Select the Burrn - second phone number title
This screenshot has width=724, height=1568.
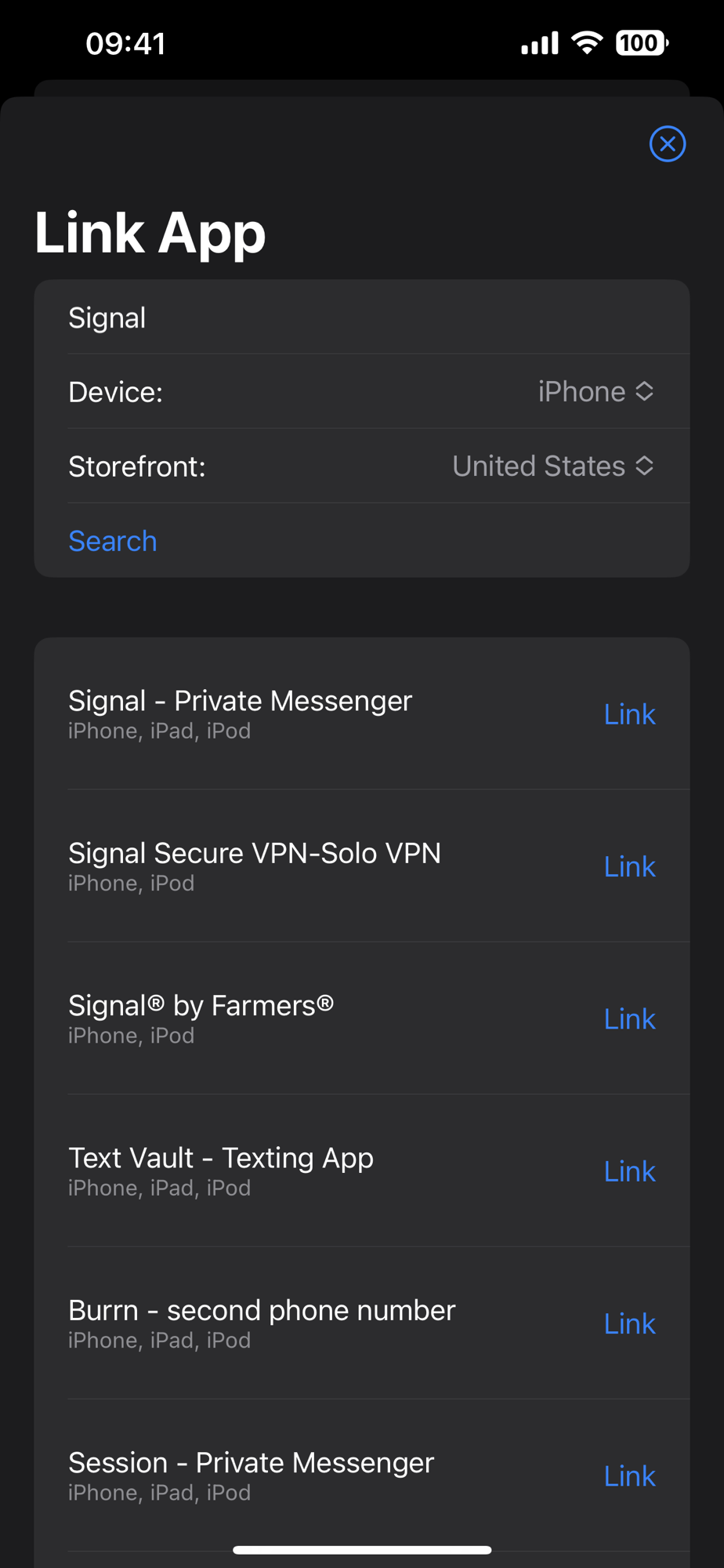click(x=262, y=1310)
